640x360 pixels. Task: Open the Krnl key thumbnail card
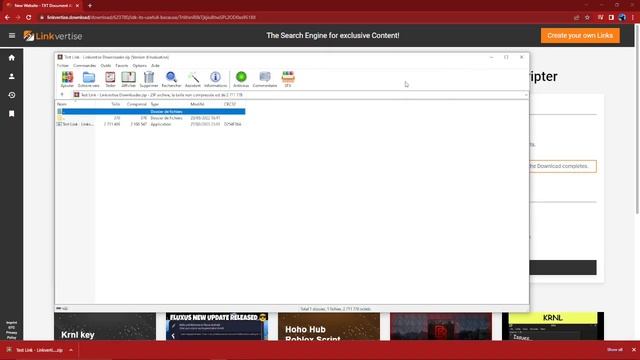click(x=105, y=327)
